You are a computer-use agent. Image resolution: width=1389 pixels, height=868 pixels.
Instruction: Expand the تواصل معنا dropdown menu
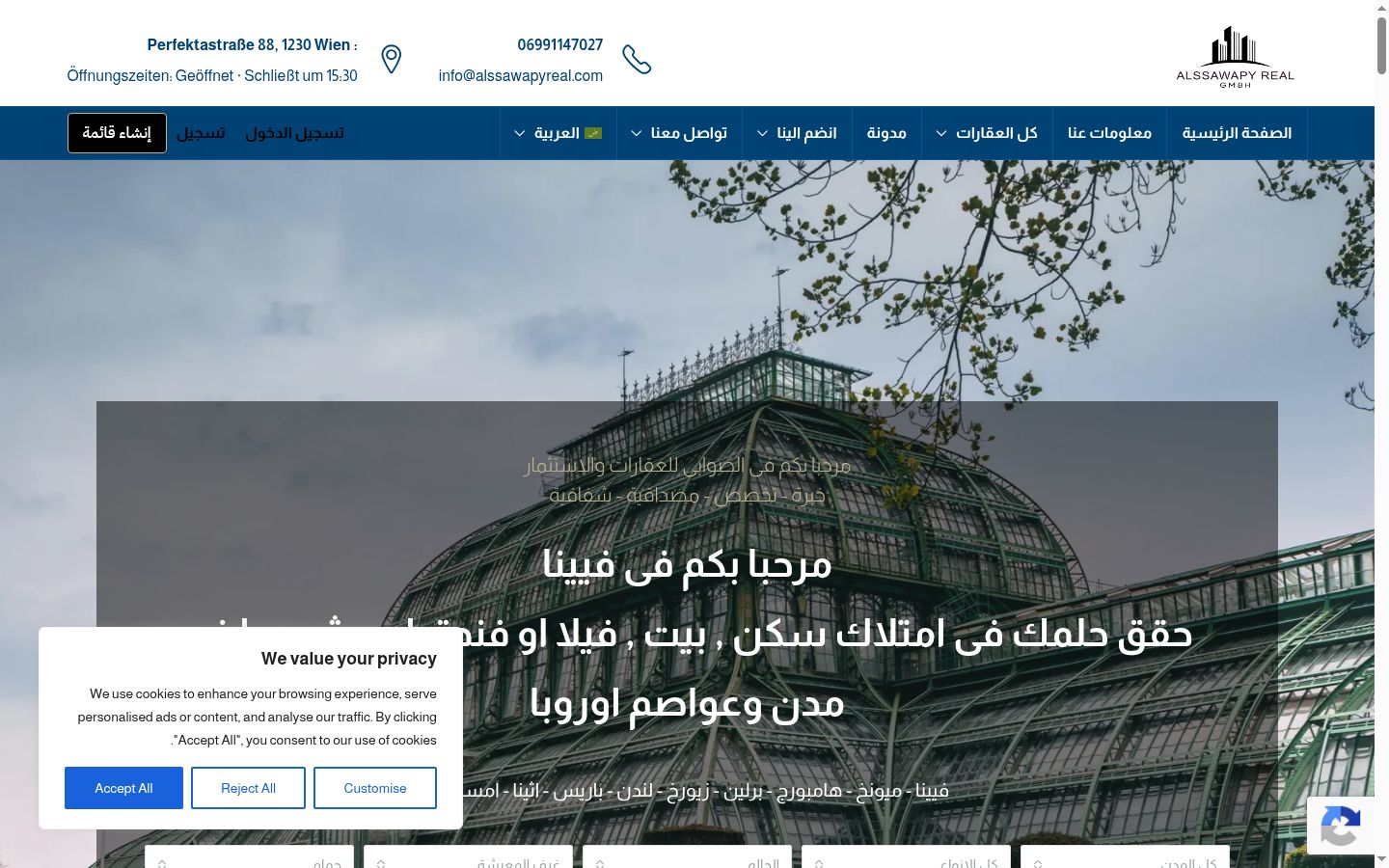click(679, 133)
